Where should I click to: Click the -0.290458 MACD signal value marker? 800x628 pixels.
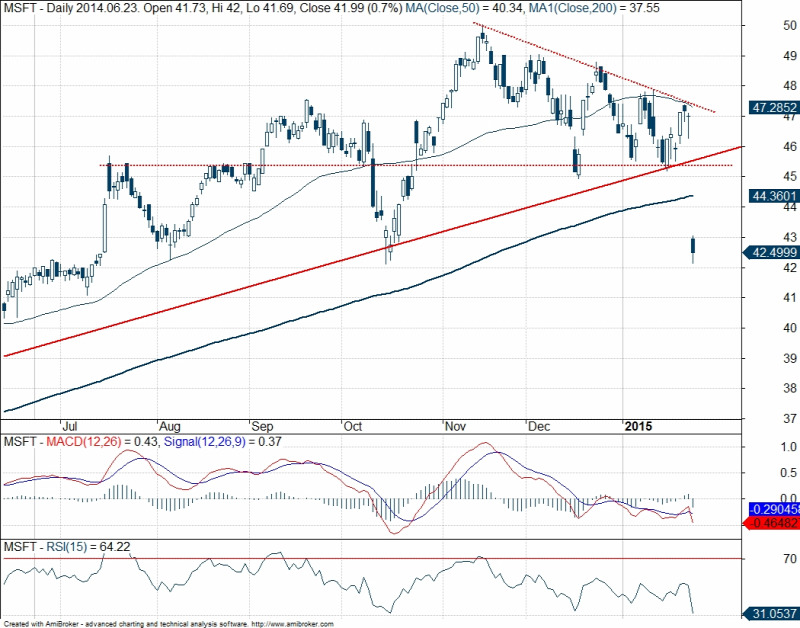tap(773, 509)
